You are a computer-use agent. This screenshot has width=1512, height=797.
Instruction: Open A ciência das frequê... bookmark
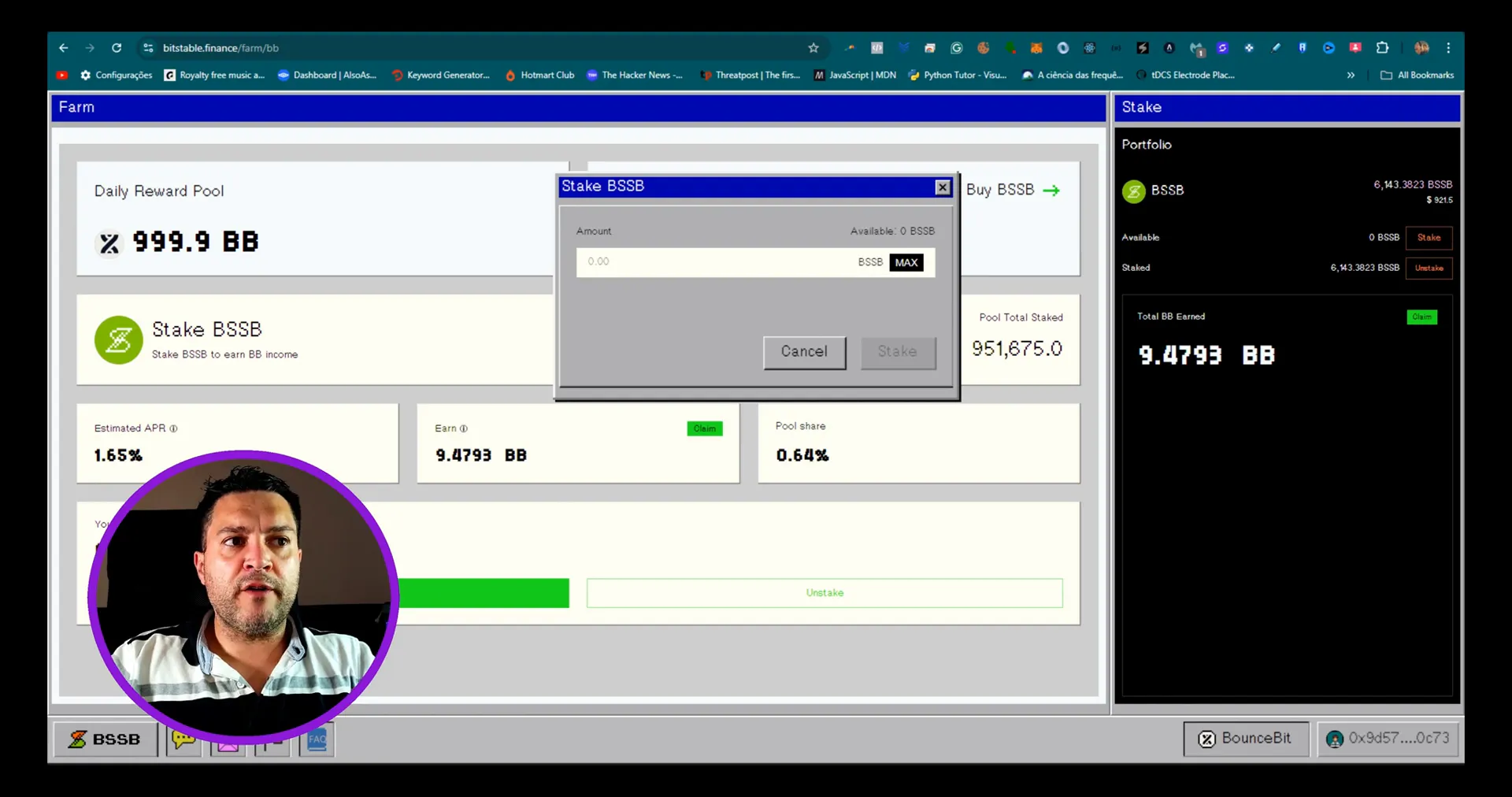(x=1072, y=76)
